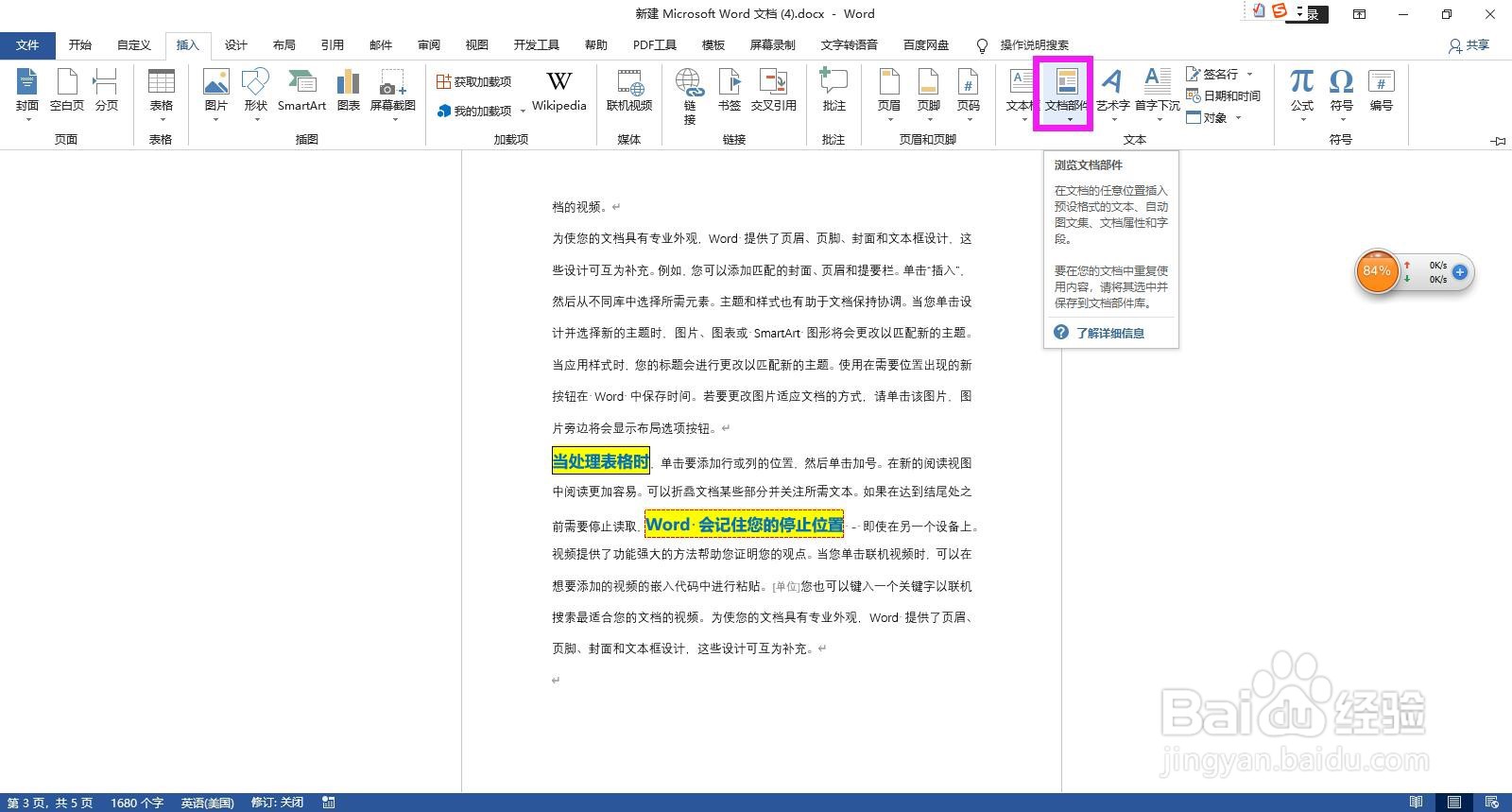Switch to the Design (设计) tab

[x=236, y=44]
